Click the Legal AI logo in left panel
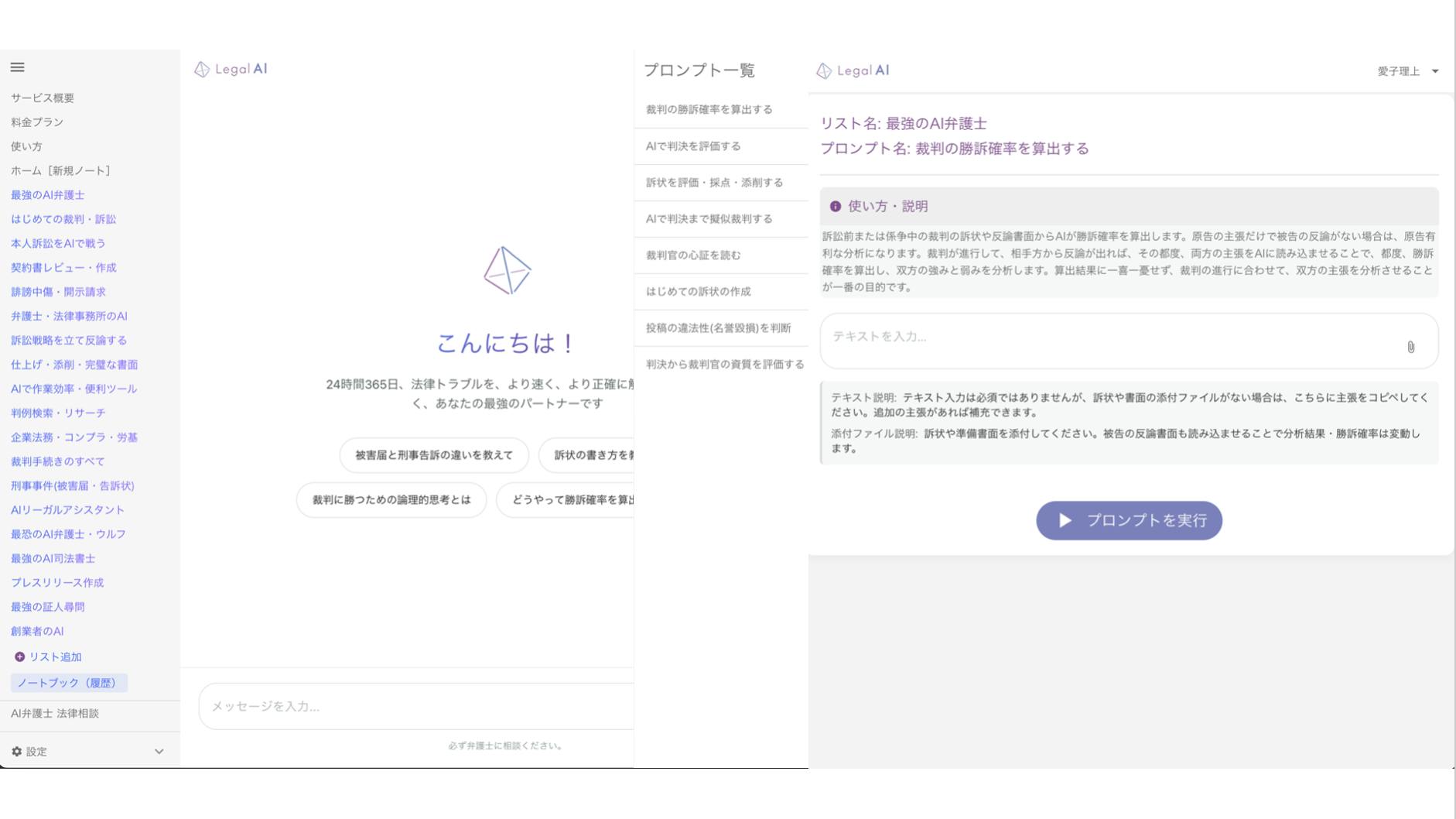The height and width of the screenshot is (819, 1456). pyautogui.click(x=230, y=69)
